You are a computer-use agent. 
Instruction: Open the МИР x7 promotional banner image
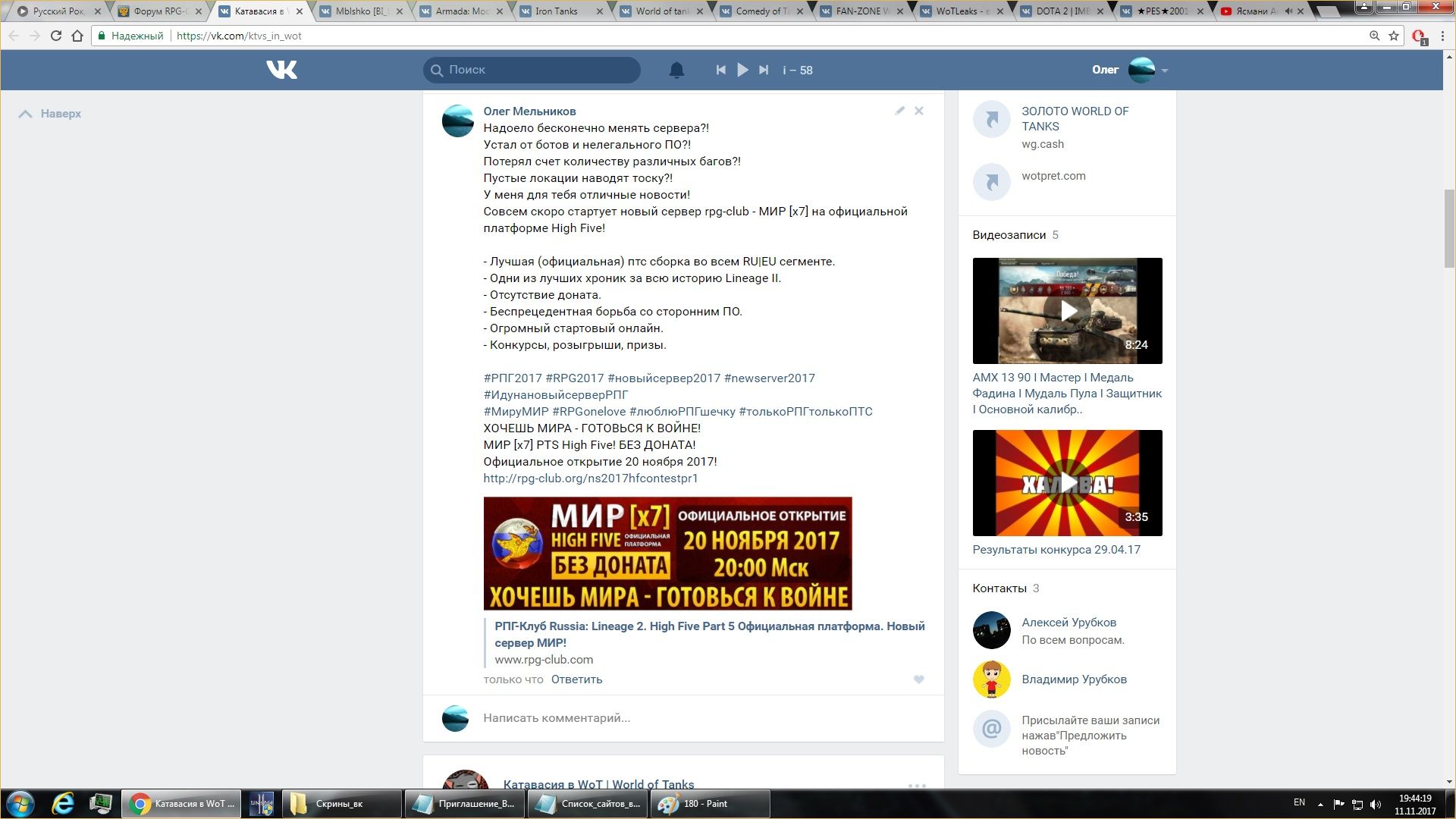[x=667, y=554]
